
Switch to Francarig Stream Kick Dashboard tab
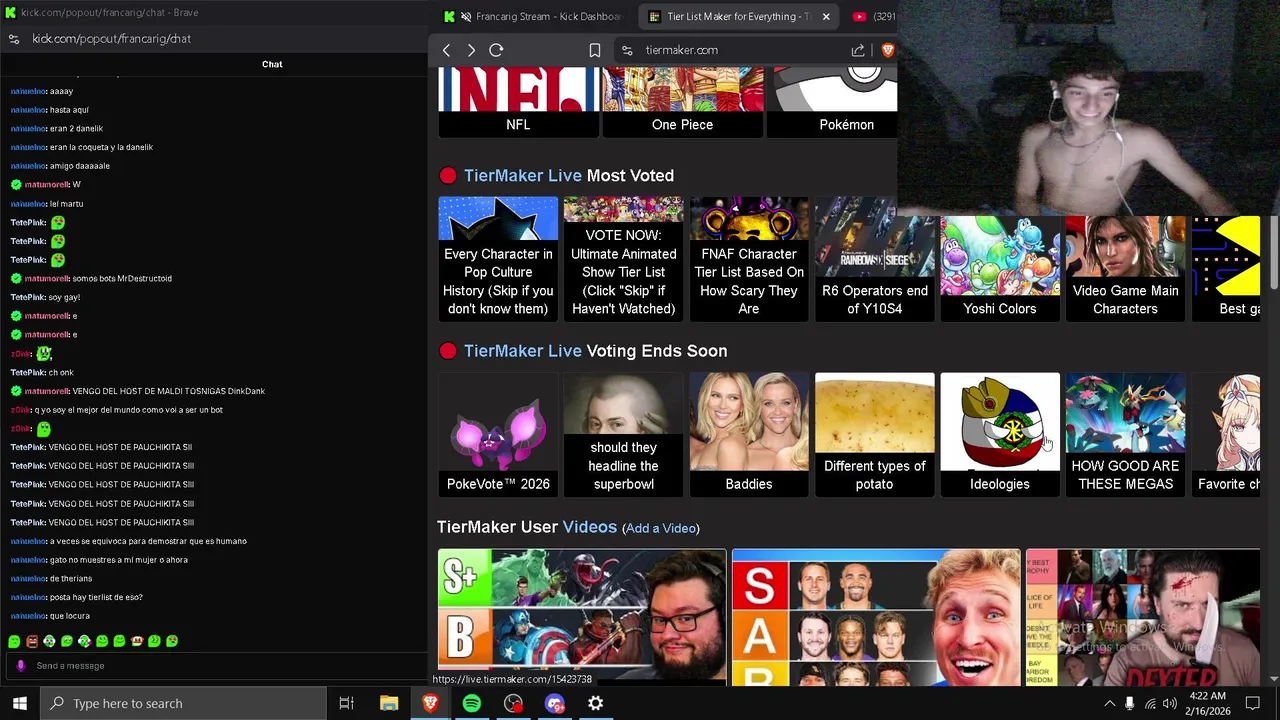(534, 16)
